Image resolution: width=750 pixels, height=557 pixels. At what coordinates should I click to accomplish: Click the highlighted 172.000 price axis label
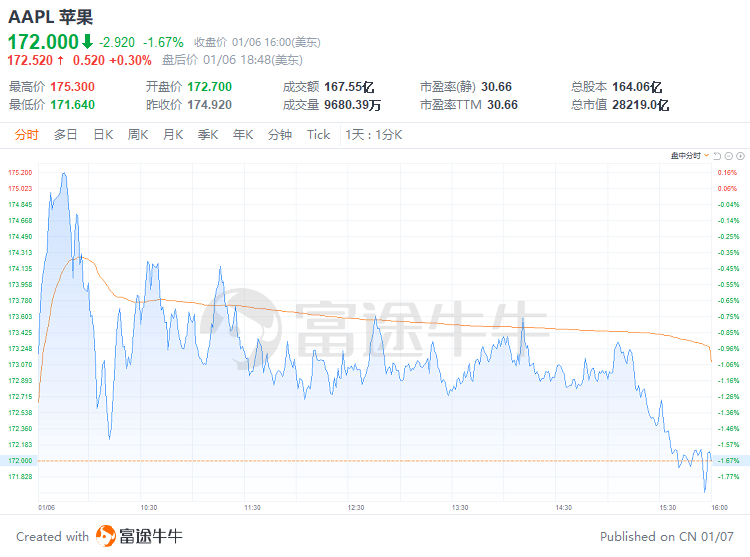[x=20, y=460]
